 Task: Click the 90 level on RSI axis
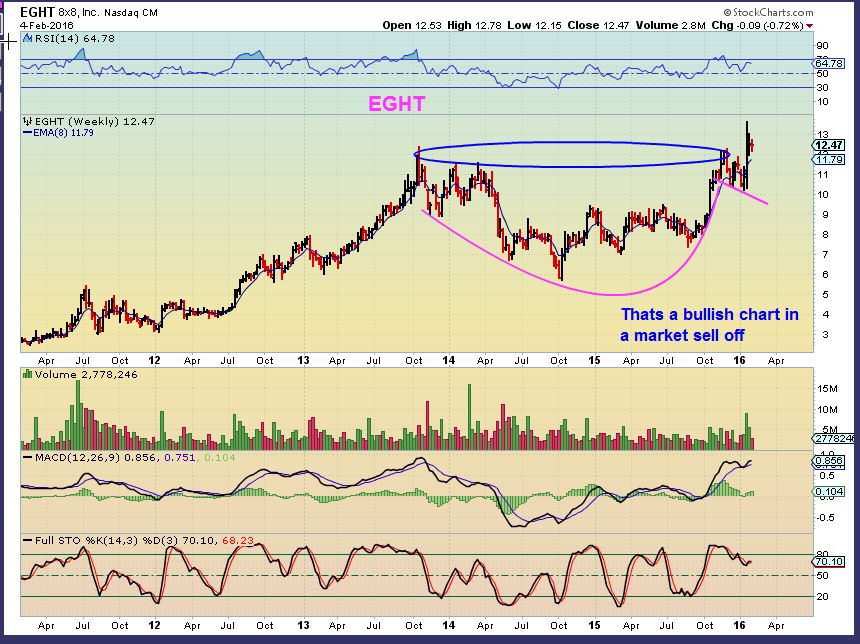(x=822, y=46)
